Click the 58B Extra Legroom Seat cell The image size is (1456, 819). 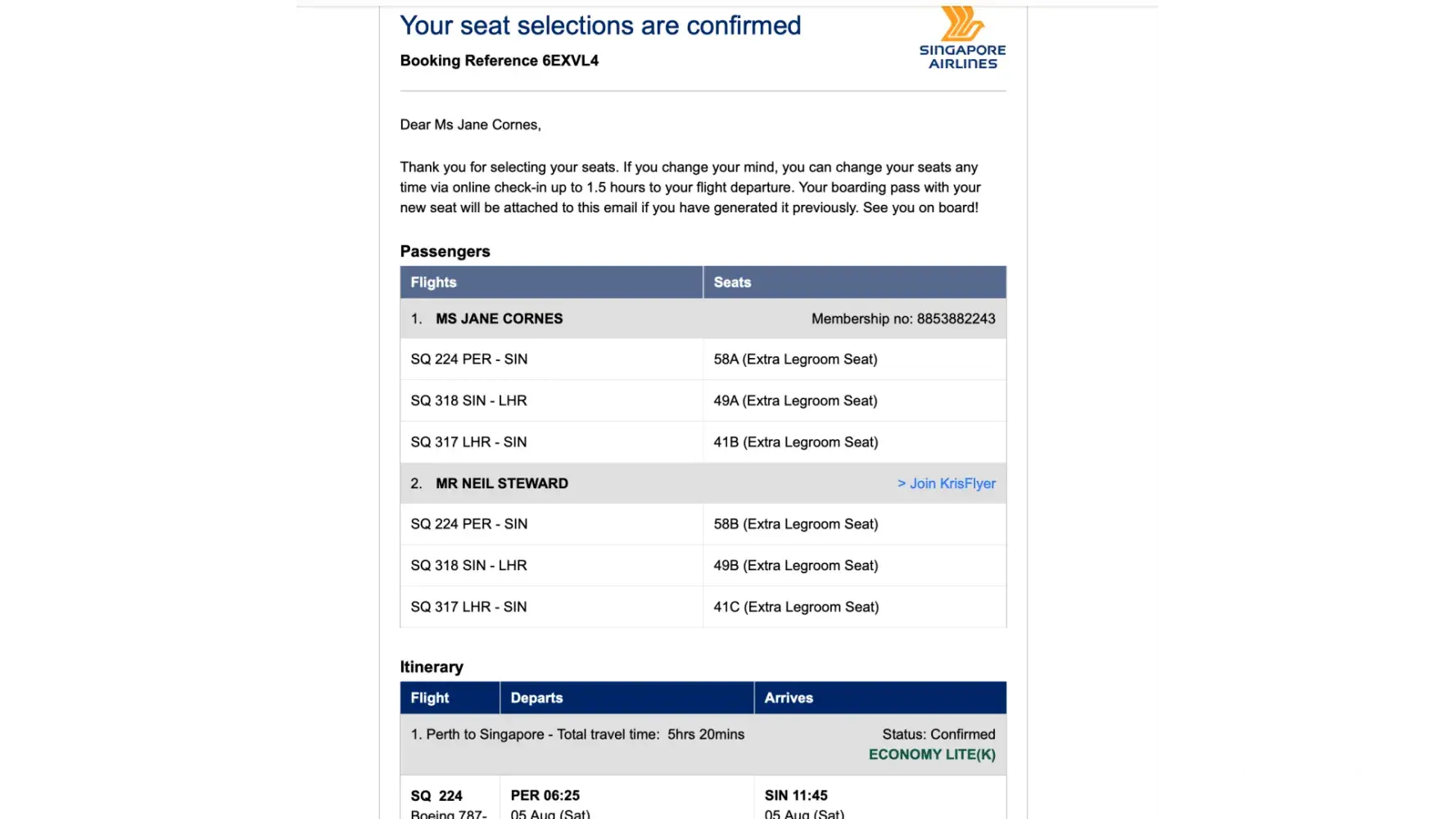click(x=795, y=524)
